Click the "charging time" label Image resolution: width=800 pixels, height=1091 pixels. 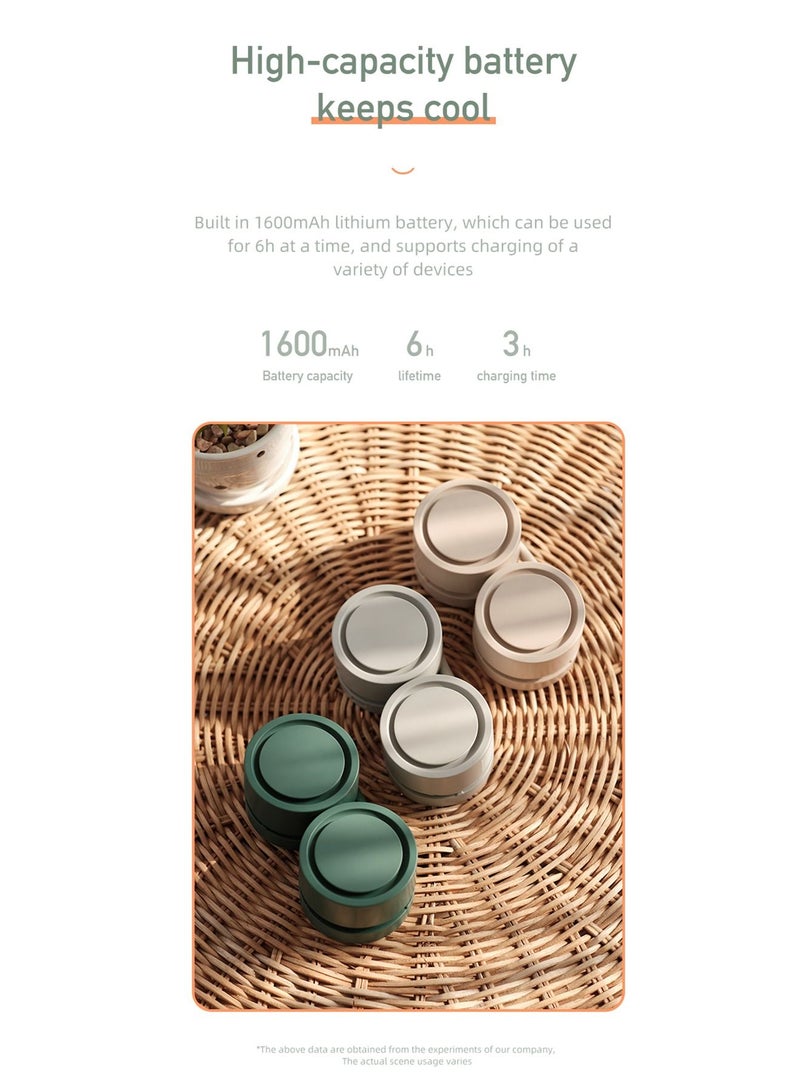coord(516,376)
